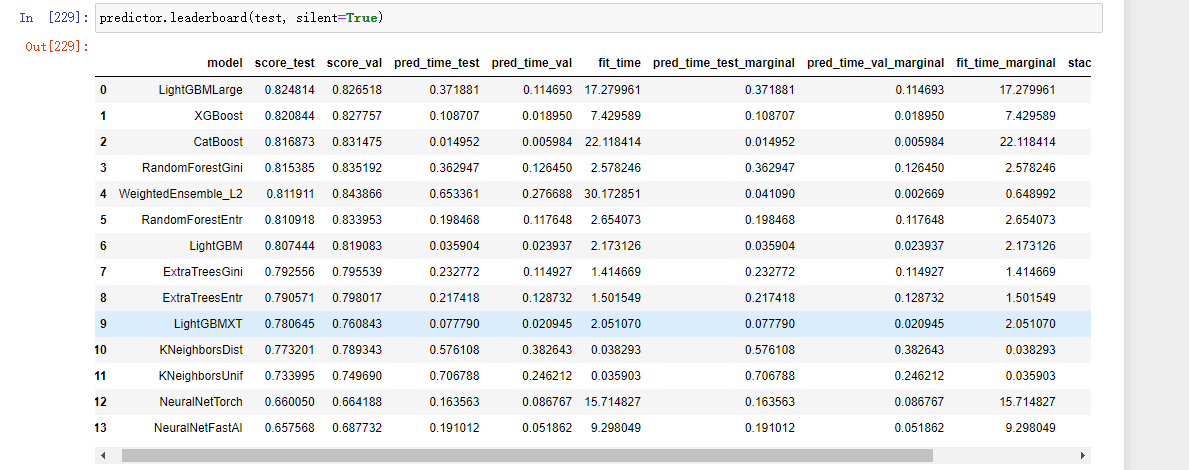Click the 'model' column header

(x=225, y=63)
